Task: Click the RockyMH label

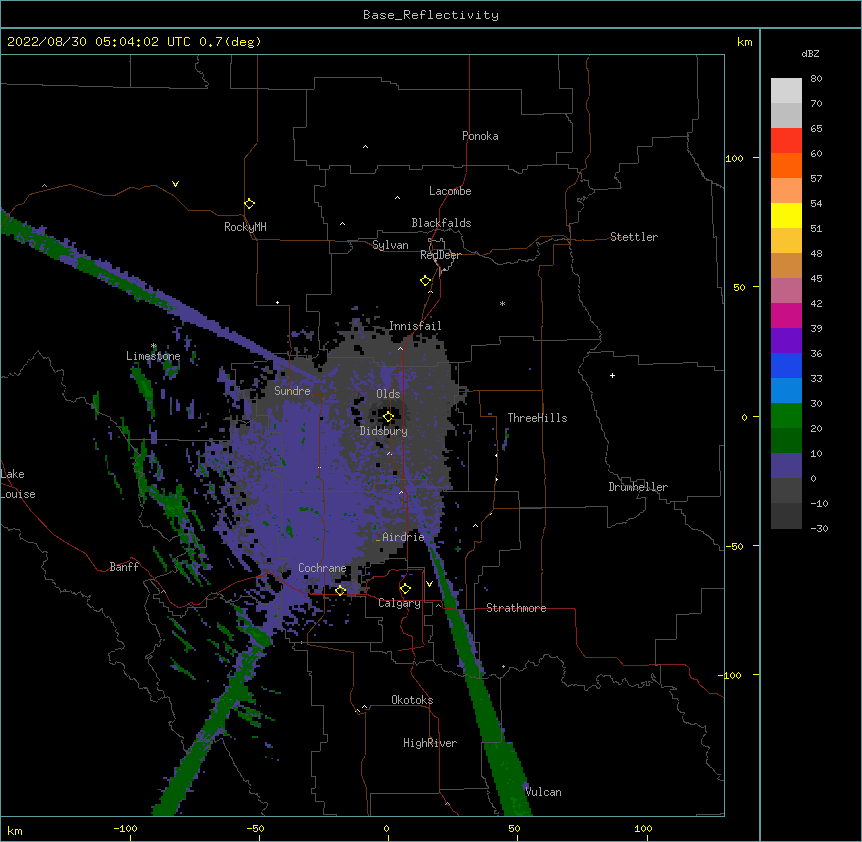Action: [x=245, y=227]
